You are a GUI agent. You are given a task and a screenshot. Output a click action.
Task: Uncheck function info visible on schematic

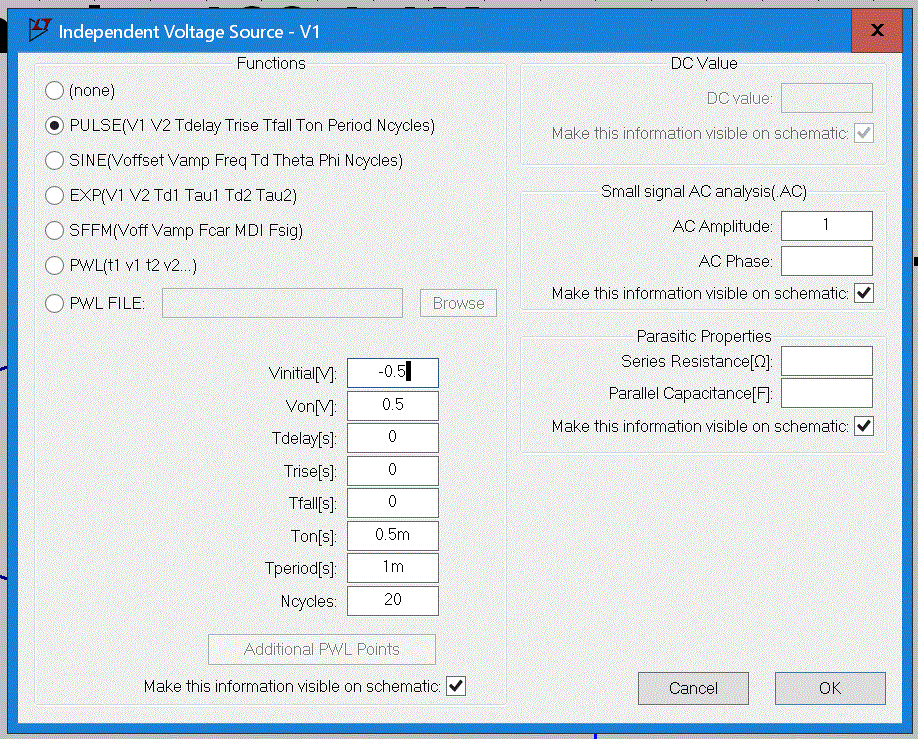[x=456, y=686]
